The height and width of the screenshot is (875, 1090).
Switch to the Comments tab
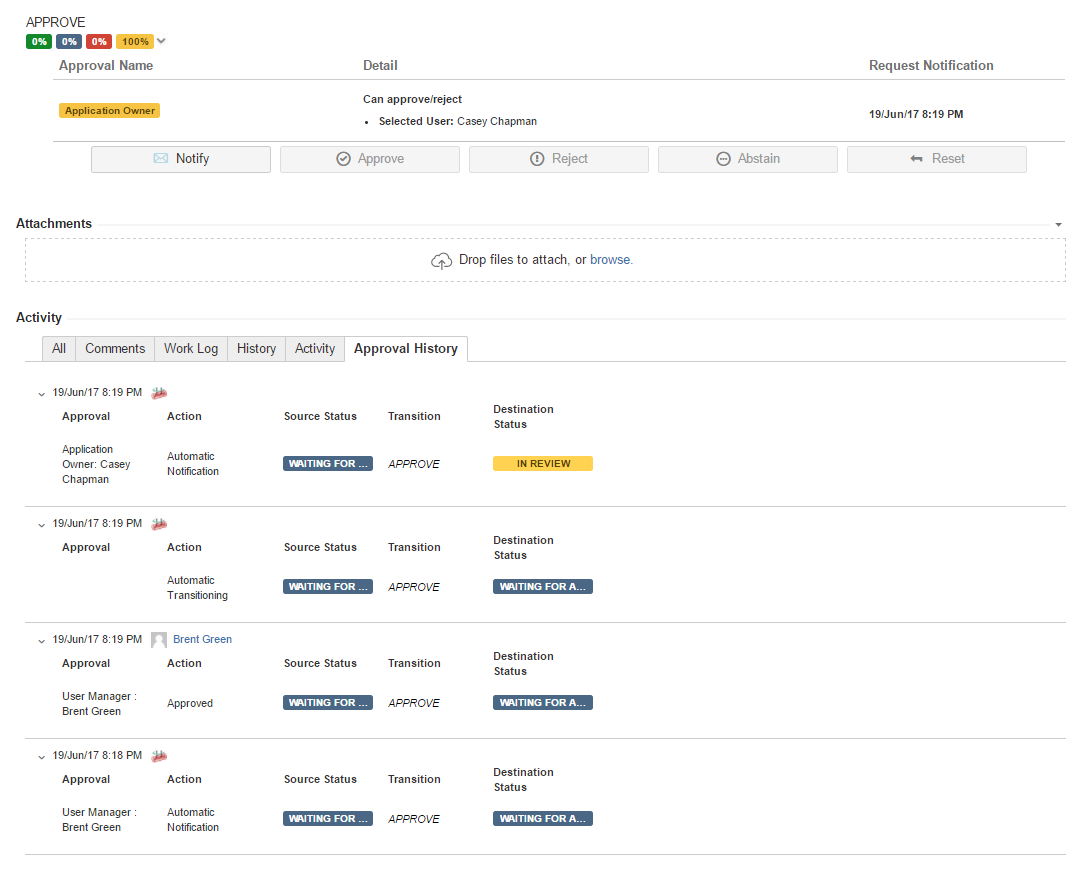click(x=115, y=349)
